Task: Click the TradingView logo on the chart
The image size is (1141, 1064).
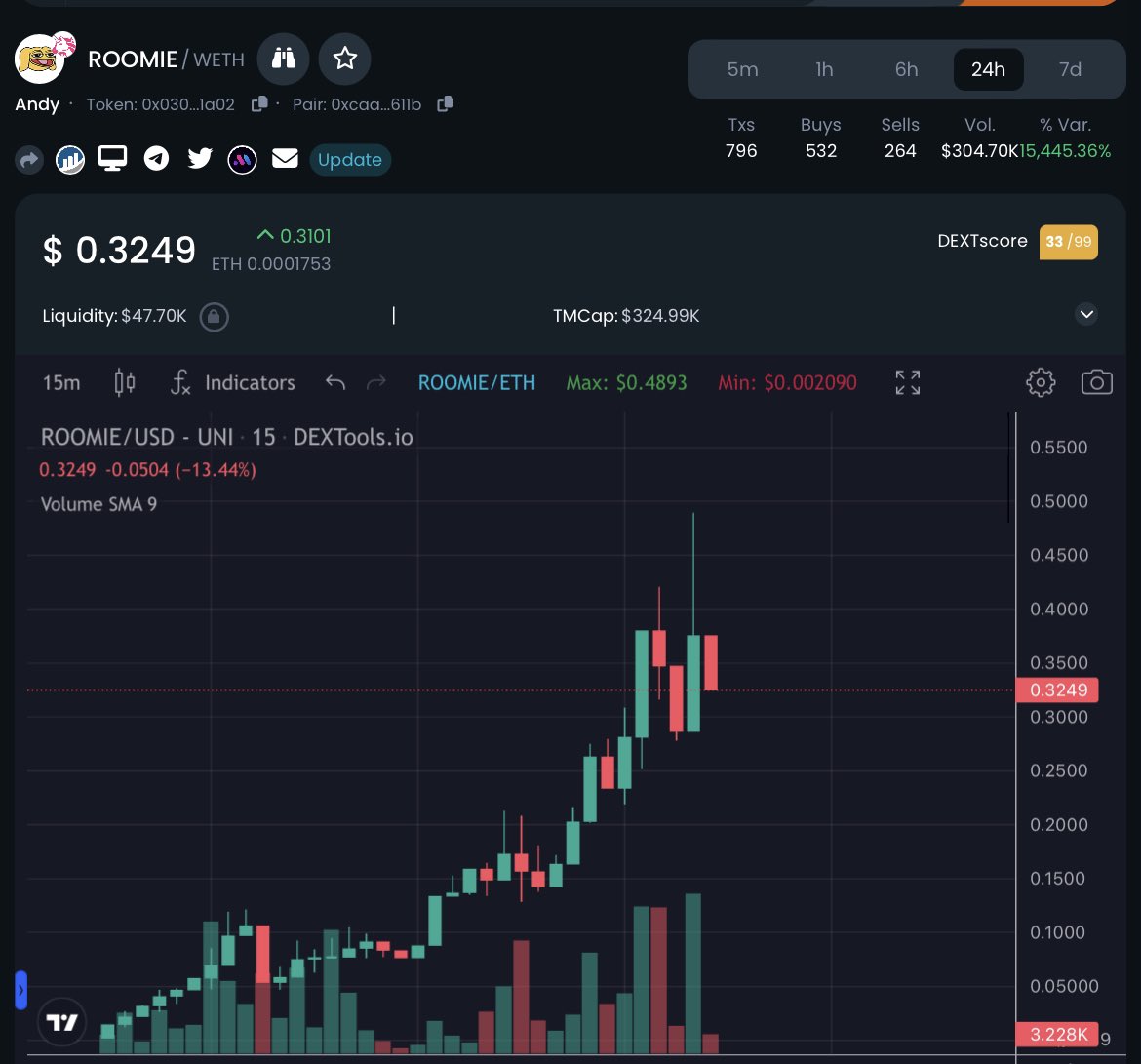Action: [x=61, y=1022]
